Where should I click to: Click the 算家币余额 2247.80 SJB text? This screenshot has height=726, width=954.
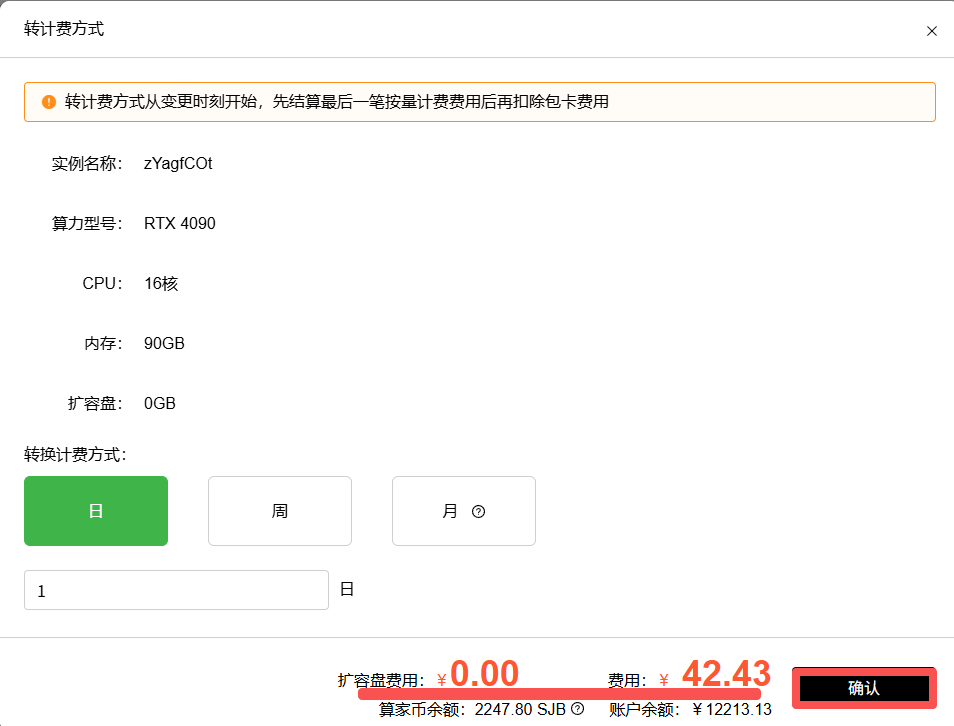472,709
